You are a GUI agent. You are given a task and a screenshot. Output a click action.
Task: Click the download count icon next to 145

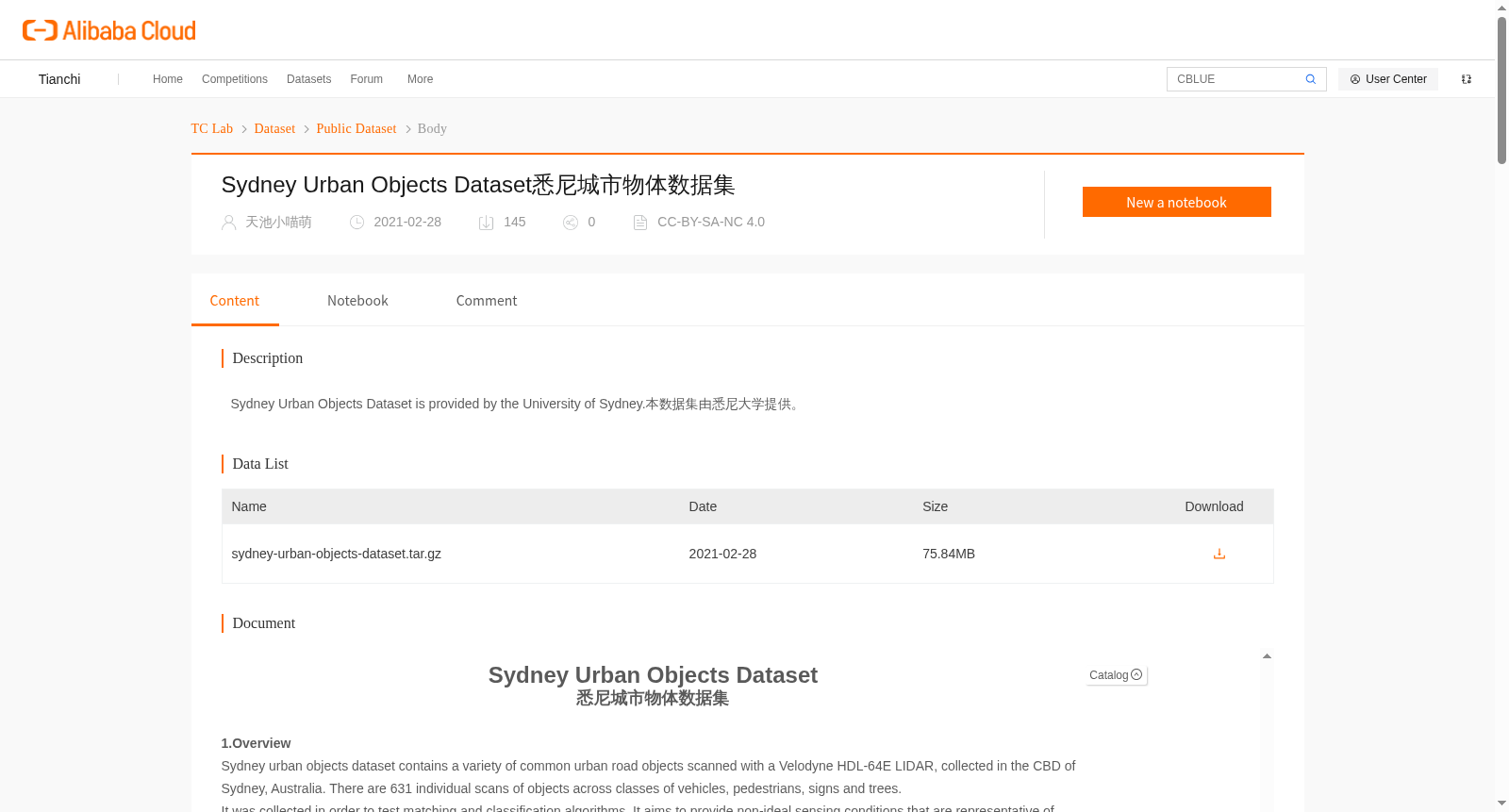tap(487, 223)
